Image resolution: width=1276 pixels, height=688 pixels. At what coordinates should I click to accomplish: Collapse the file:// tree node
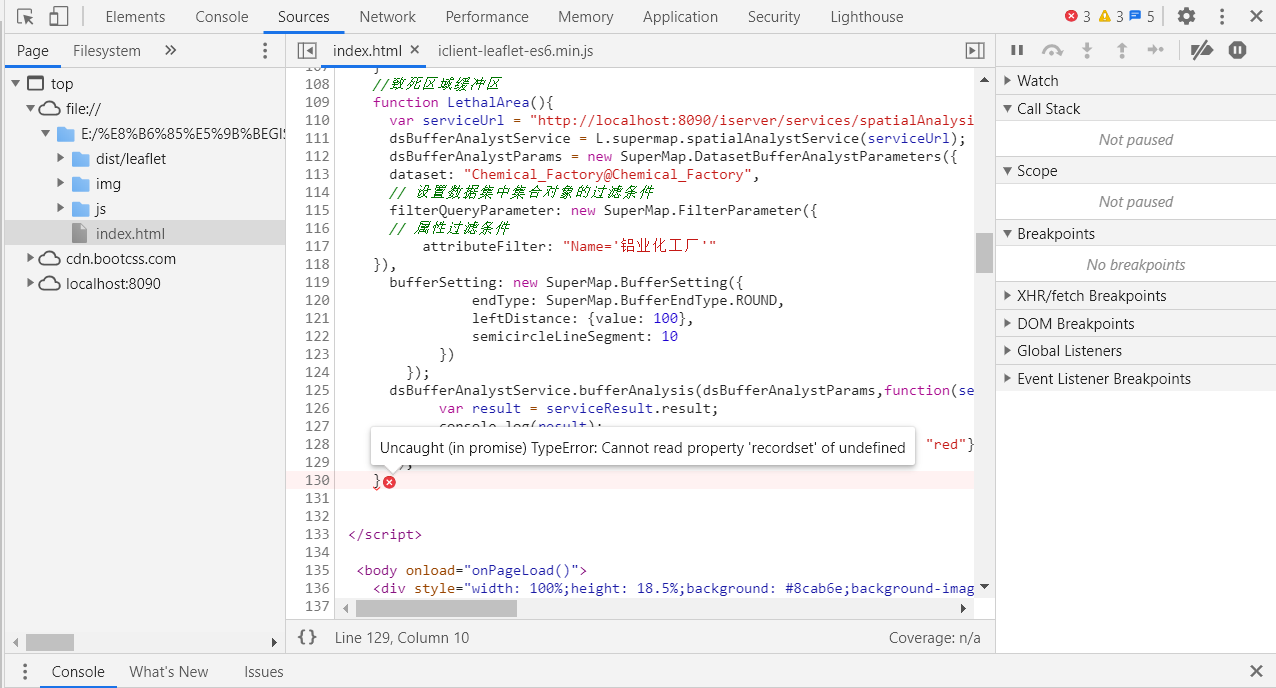(x=30, y=109)
